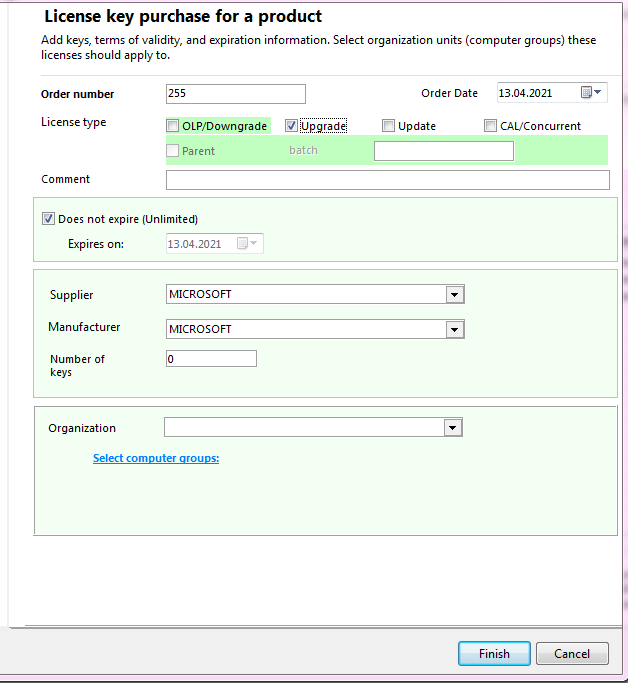
Task: Select the Number of keys field
Action: tap(211, 359)
